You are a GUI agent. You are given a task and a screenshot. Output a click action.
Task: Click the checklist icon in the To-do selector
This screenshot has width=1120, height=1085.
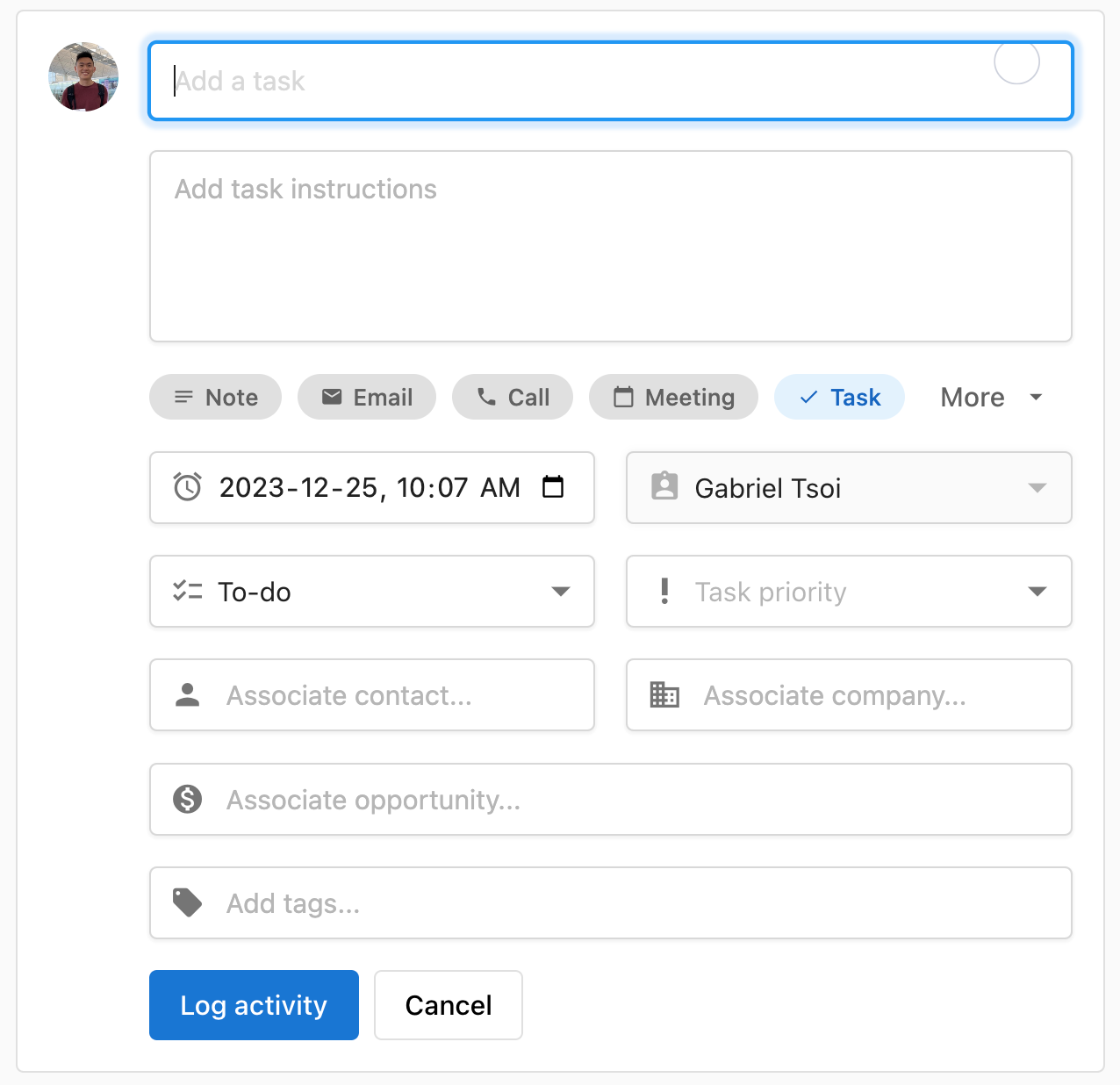click(186, 591)
